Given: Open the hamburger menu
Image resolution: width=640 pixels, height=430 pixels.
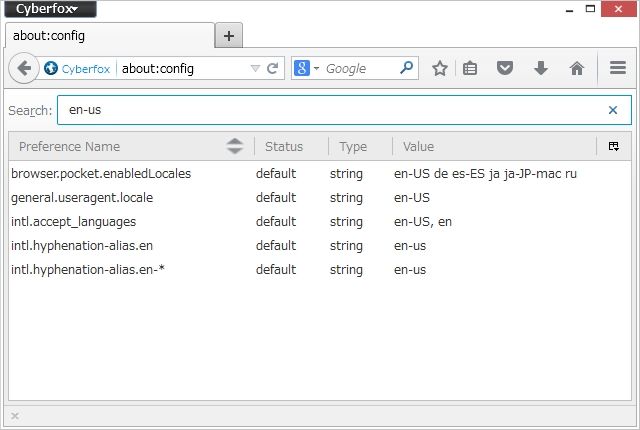Looking at the screenshot, I should click(618, 68).
